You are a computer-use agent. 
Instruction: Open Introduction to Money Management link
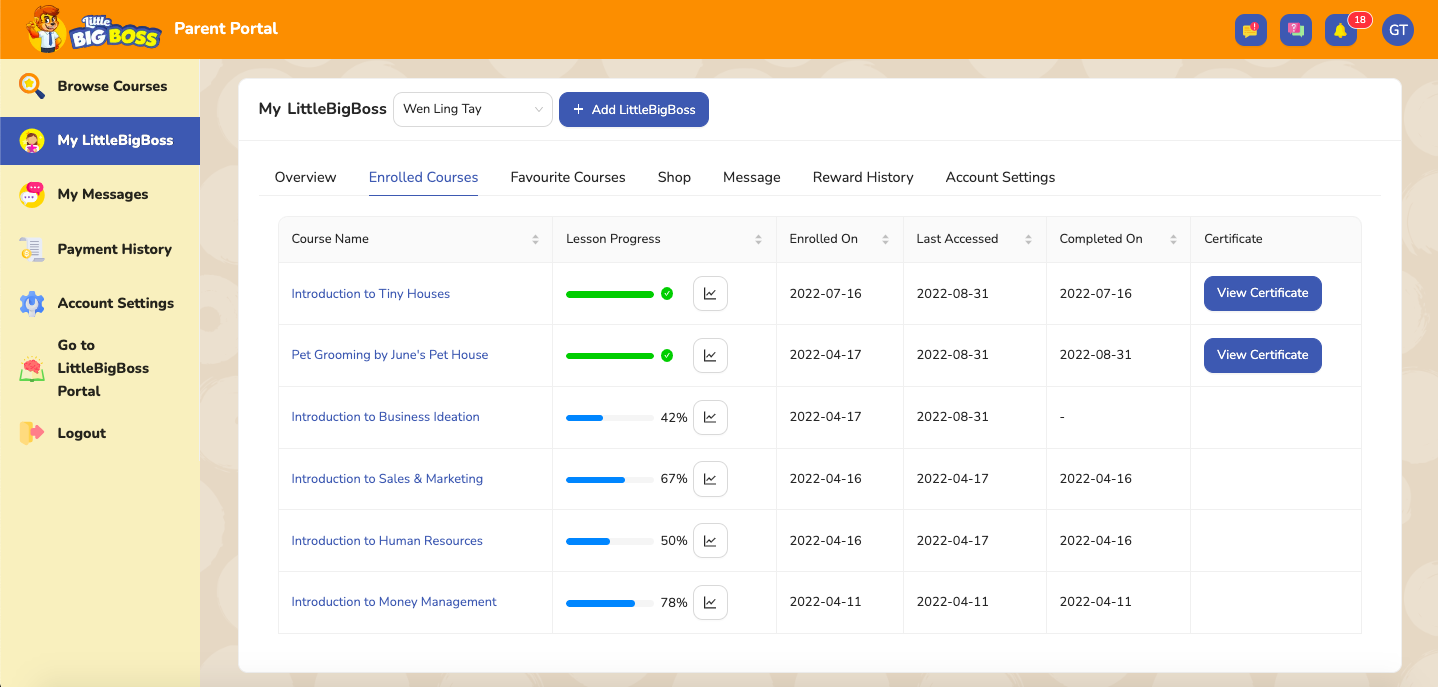click(394, 602)
